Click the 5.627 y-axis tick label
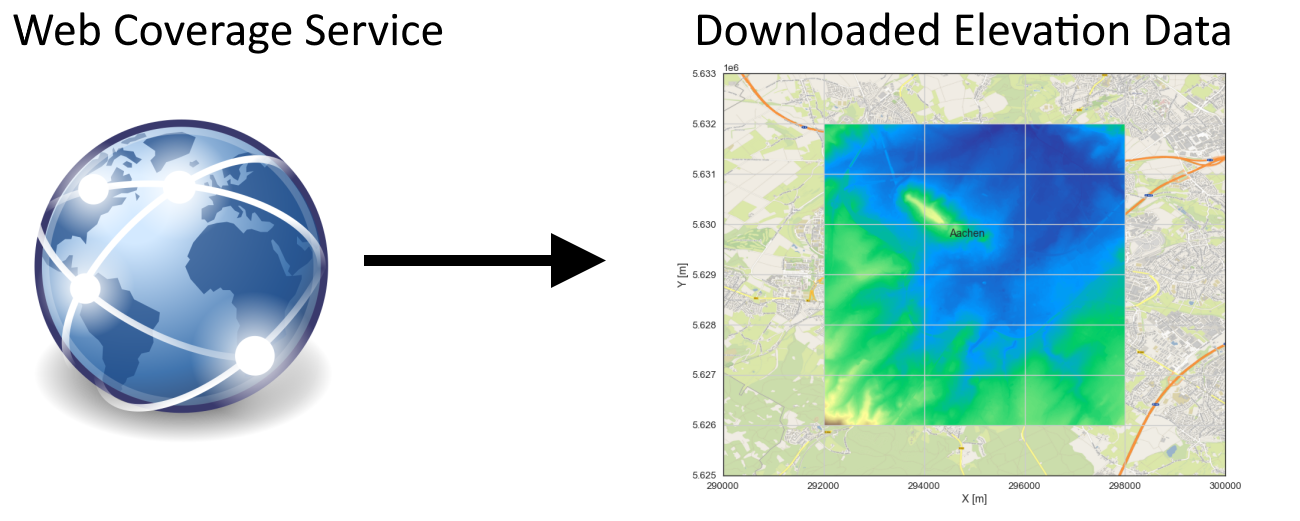Viewport: 1300px width, 521px height. point(704,375)
